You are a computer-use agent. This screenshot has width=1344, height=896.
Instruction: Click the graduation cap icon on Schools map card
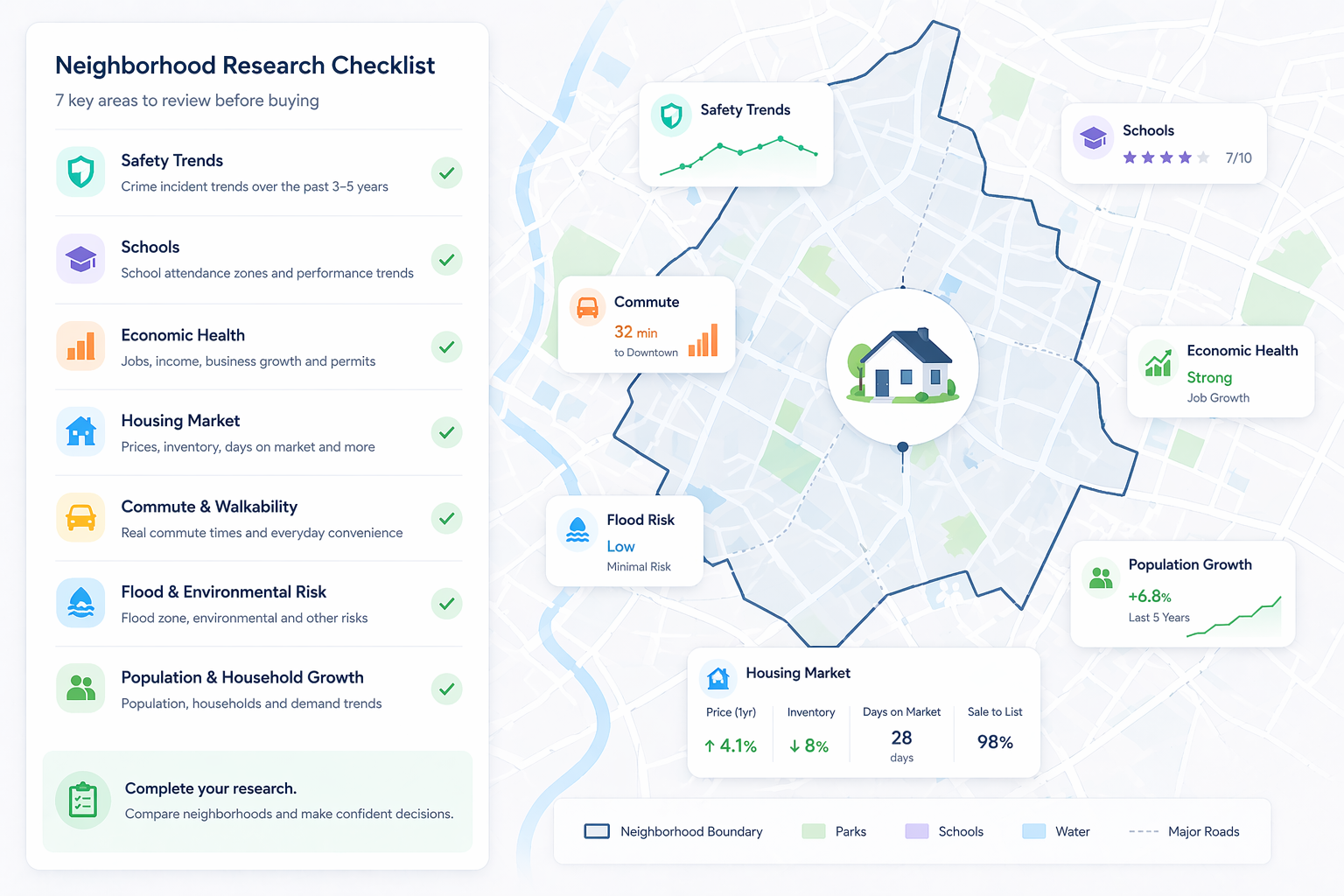tap(1093, 137)
